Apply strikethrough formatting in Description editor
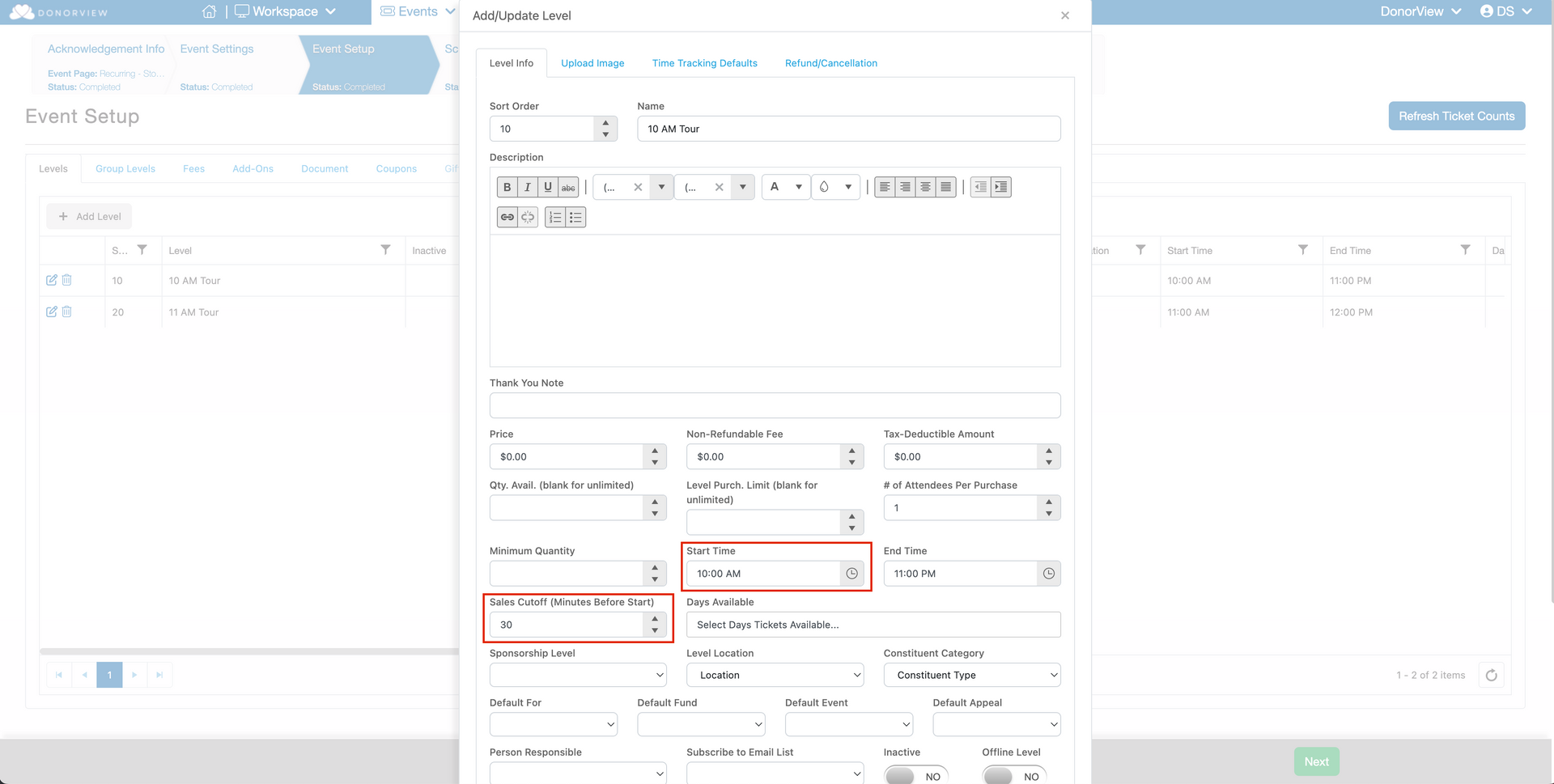The height and width of the screenshot is (784, 1554). (569, 187)
